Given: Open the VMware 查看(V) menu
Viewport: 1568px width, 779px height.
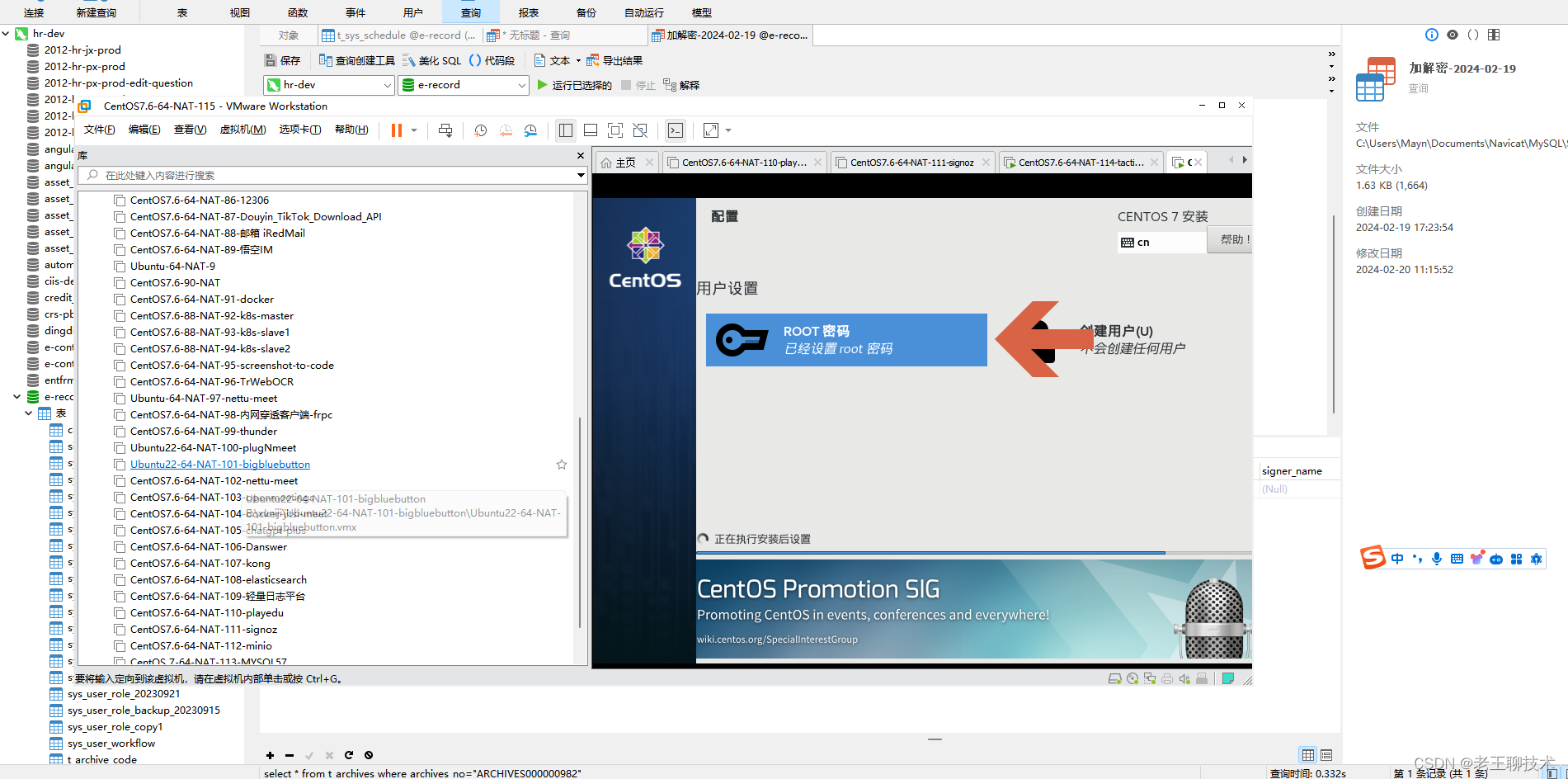Looking at the screenshot, I should click(x=191, y=130).
